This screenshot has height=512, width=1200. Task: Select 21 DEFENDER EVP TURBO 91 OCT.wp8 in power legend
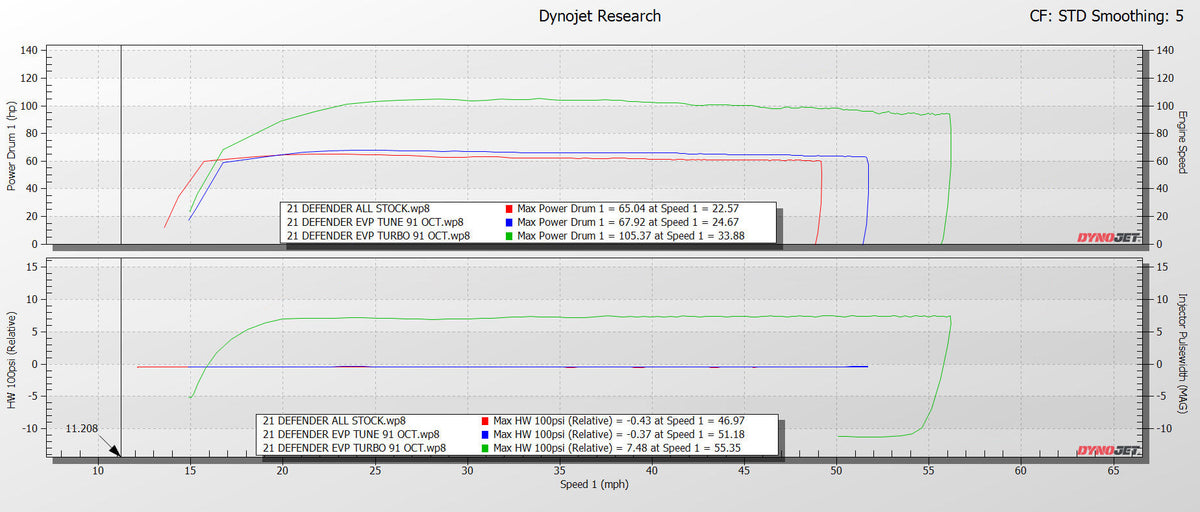pos(378,236)
